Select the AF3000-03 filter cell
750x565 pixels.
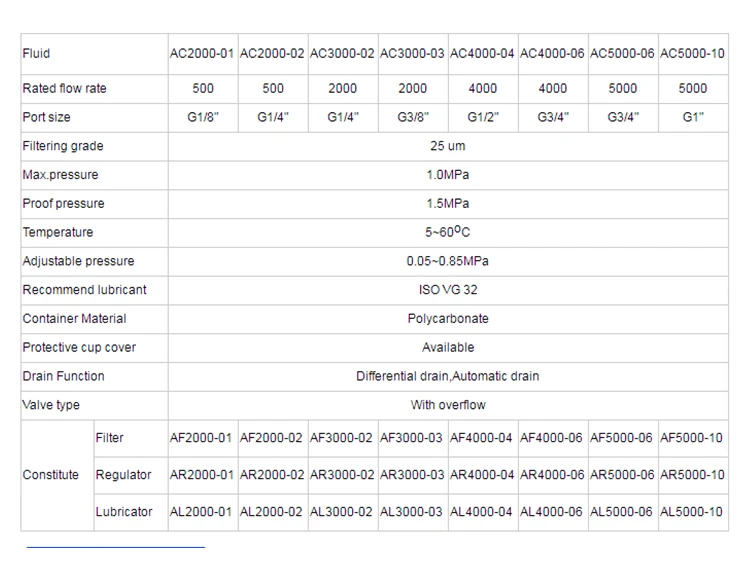tap(413, 438)
